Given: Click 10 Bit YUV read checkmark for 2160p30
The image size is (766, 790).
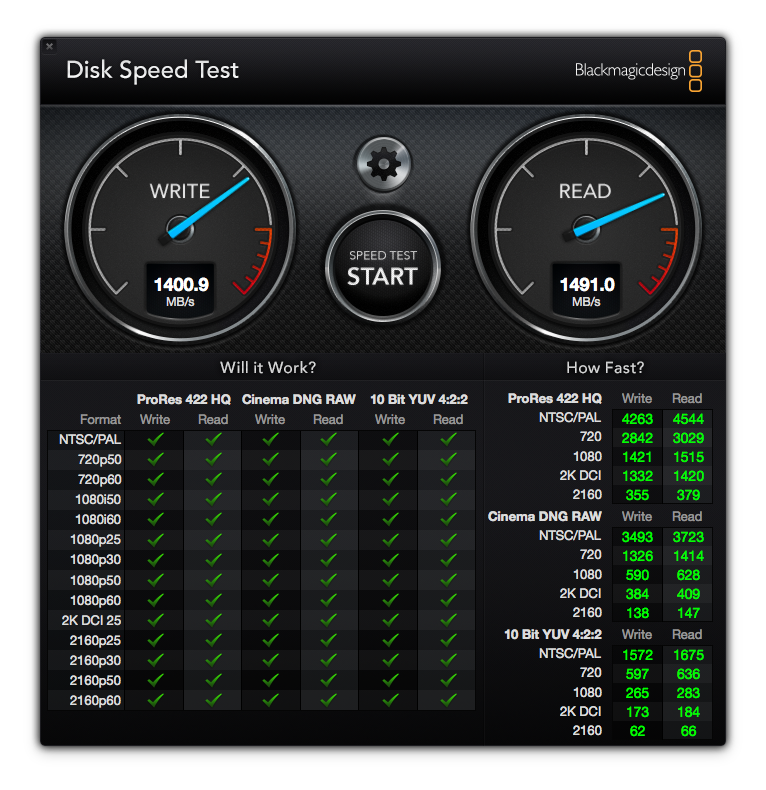Looking at the screenshot, I should 448,660.
